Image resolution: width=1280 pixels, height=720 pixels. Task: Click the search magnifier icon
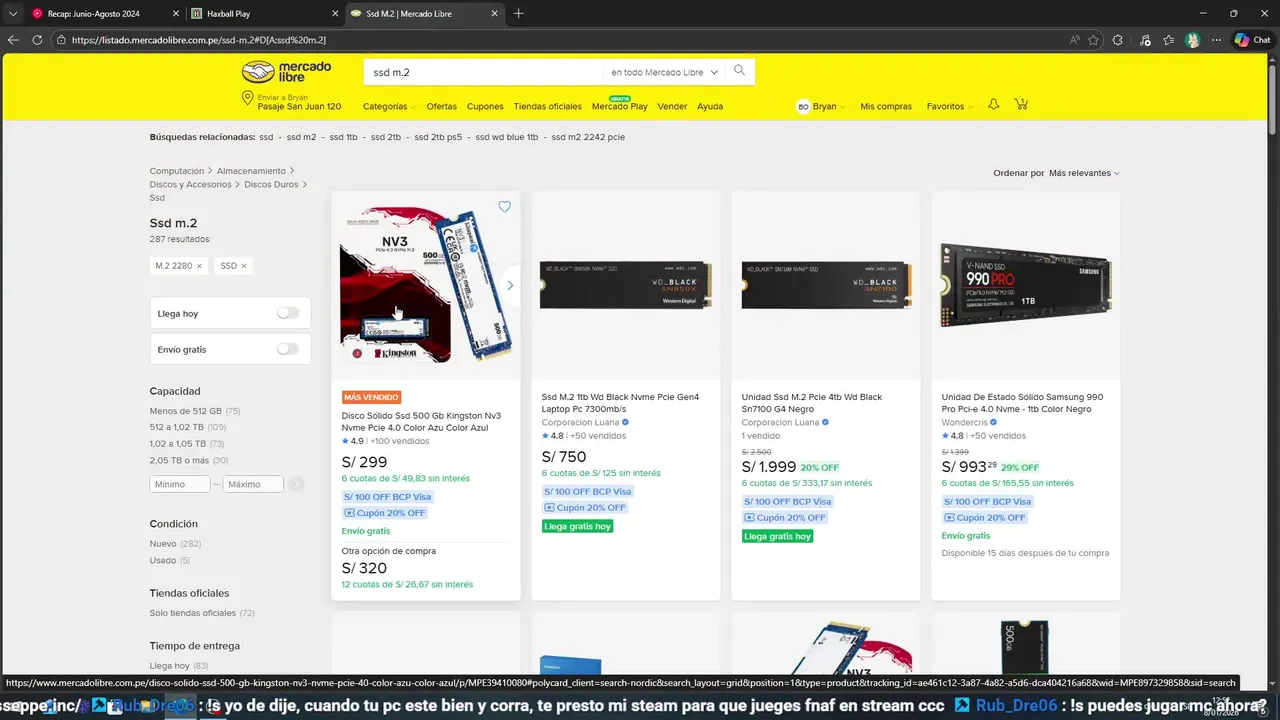740,71
